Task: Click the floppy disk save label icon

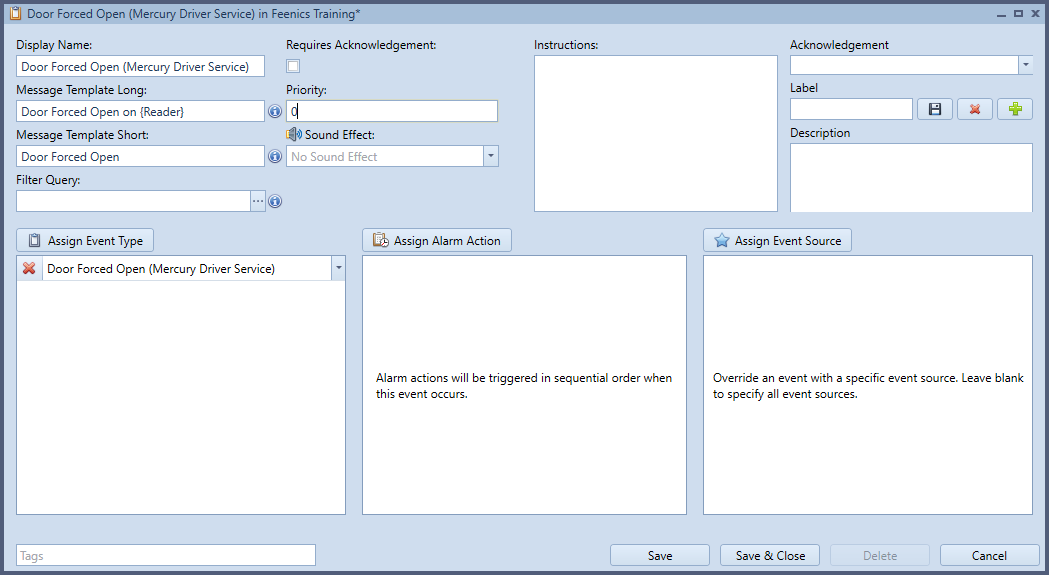Action: 935,109
